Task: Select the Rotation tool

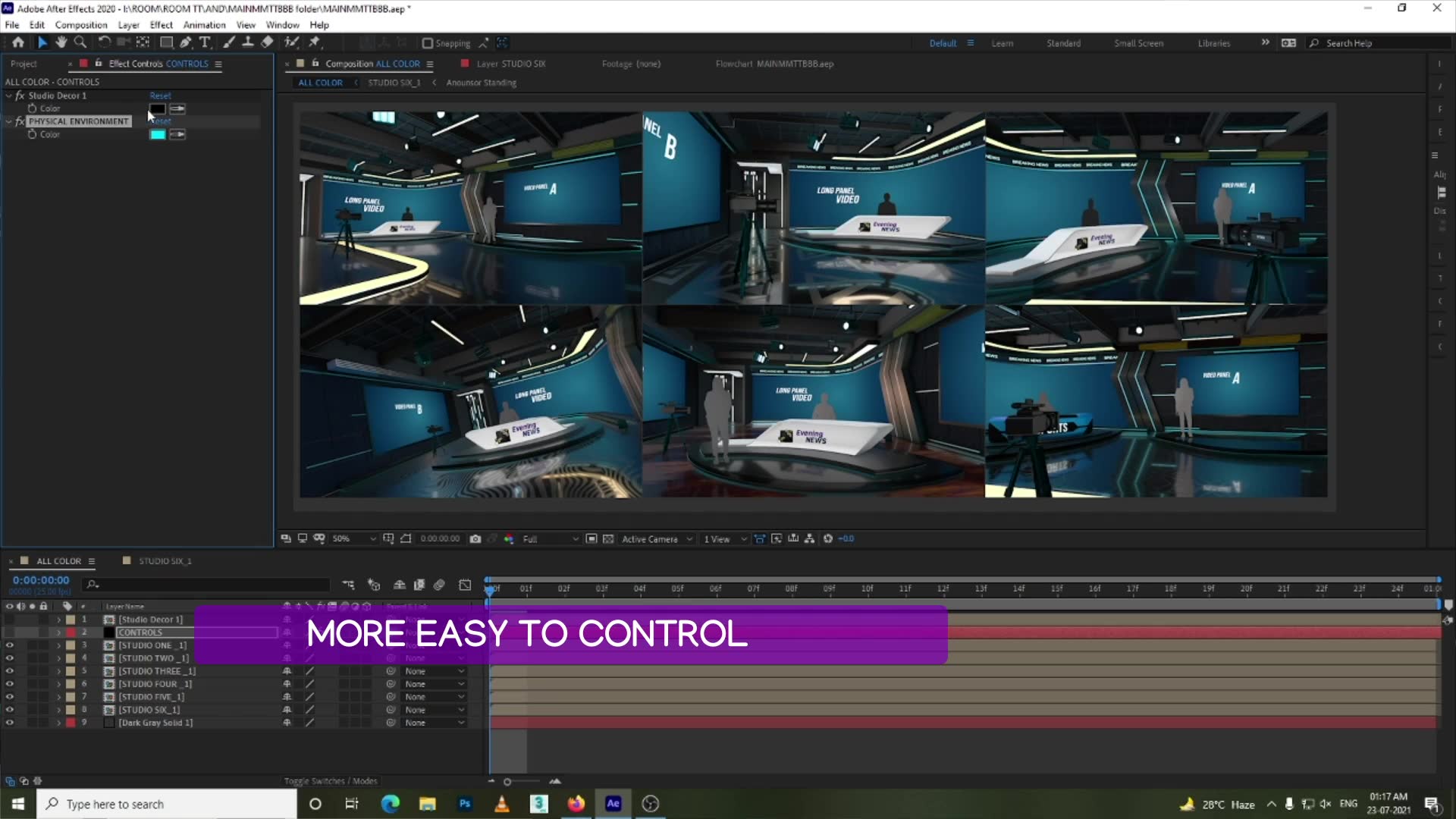Action: click(x=105, y=42)
